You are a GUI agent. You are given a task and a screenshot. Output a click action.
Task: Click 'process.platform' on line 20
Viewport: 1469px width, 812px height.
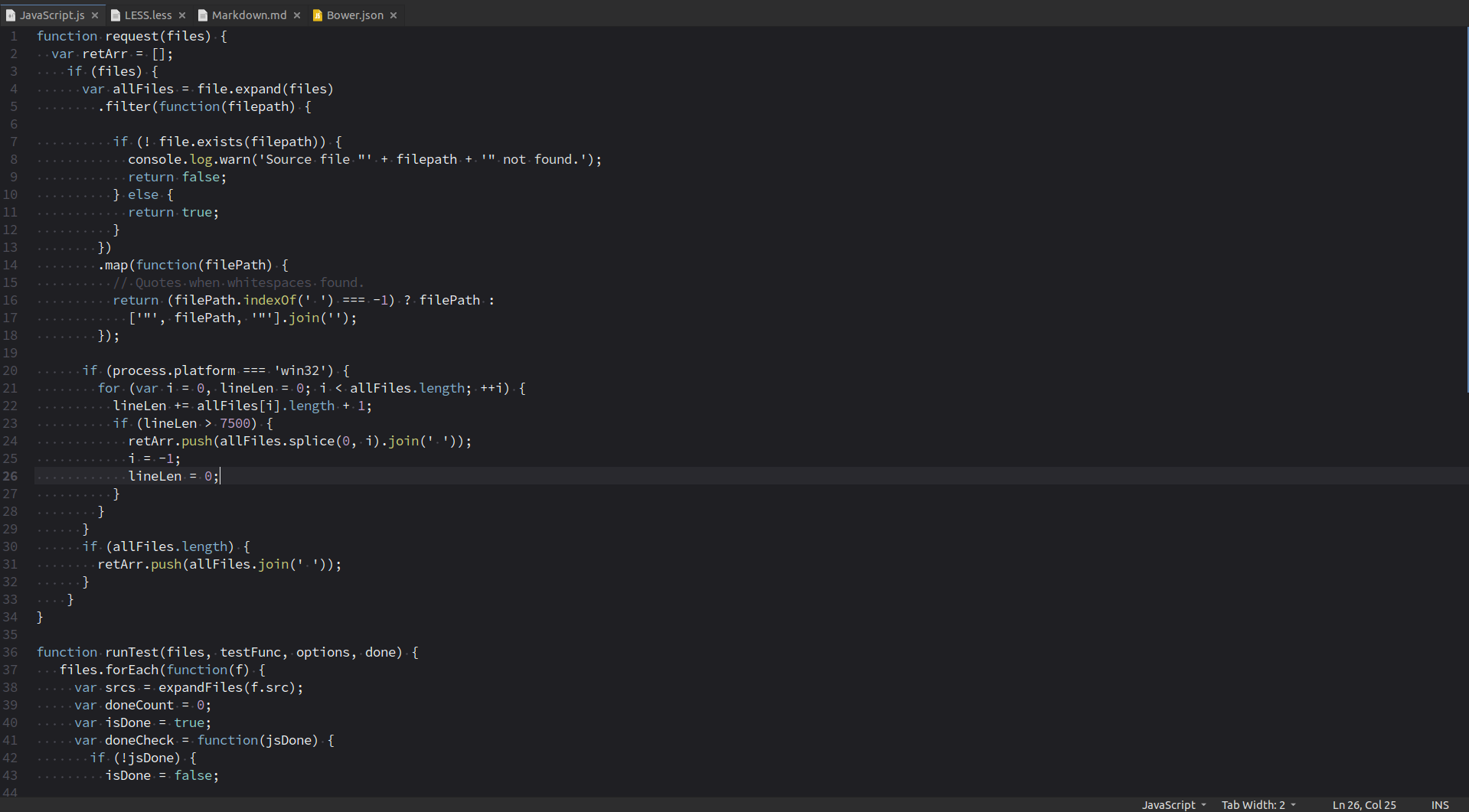[x=174, y=370]
